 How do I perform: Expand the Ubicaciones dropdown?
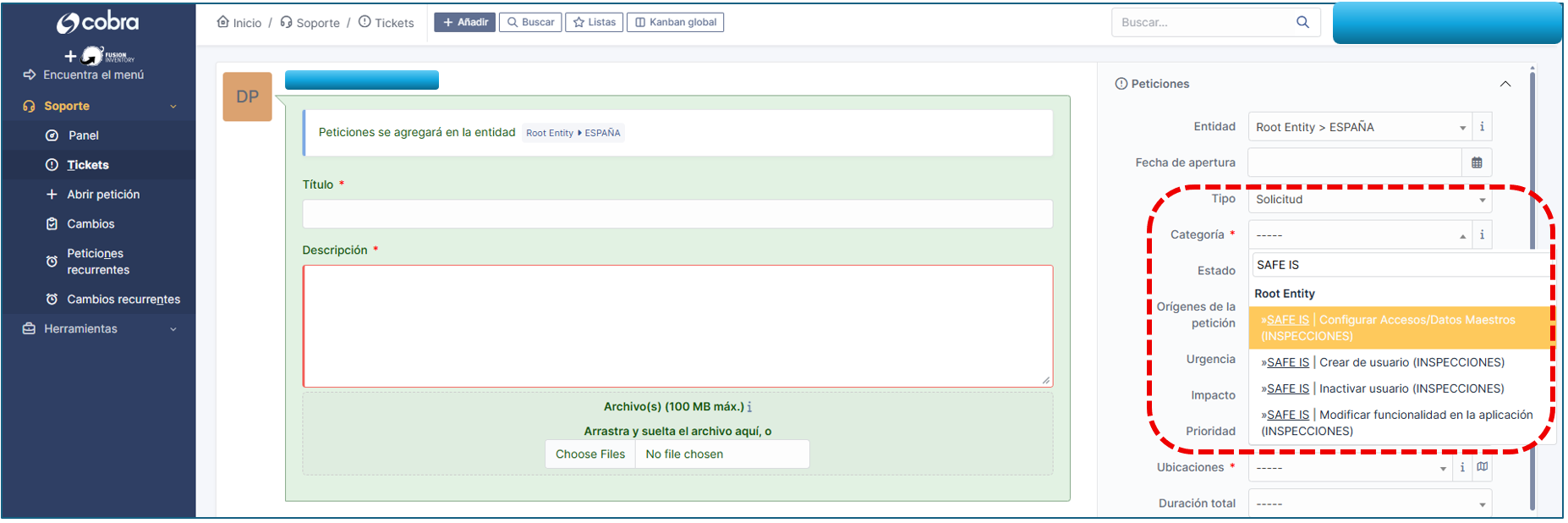1351,468
